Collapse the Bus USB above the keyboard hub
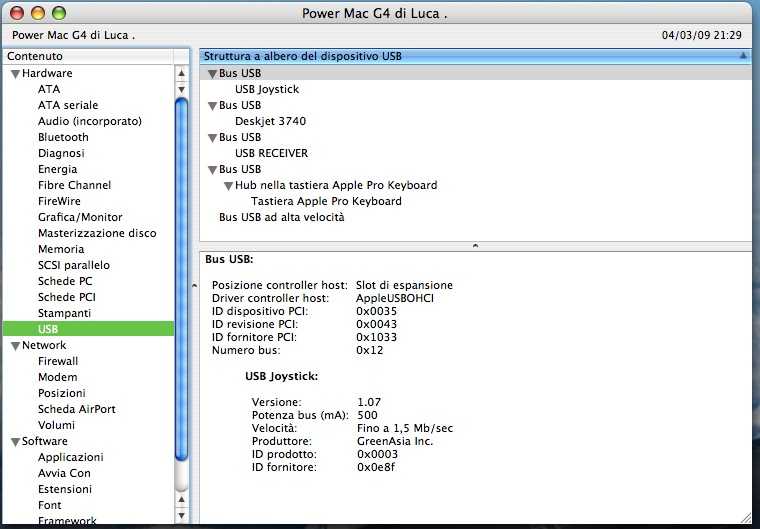 coord(212,170)
